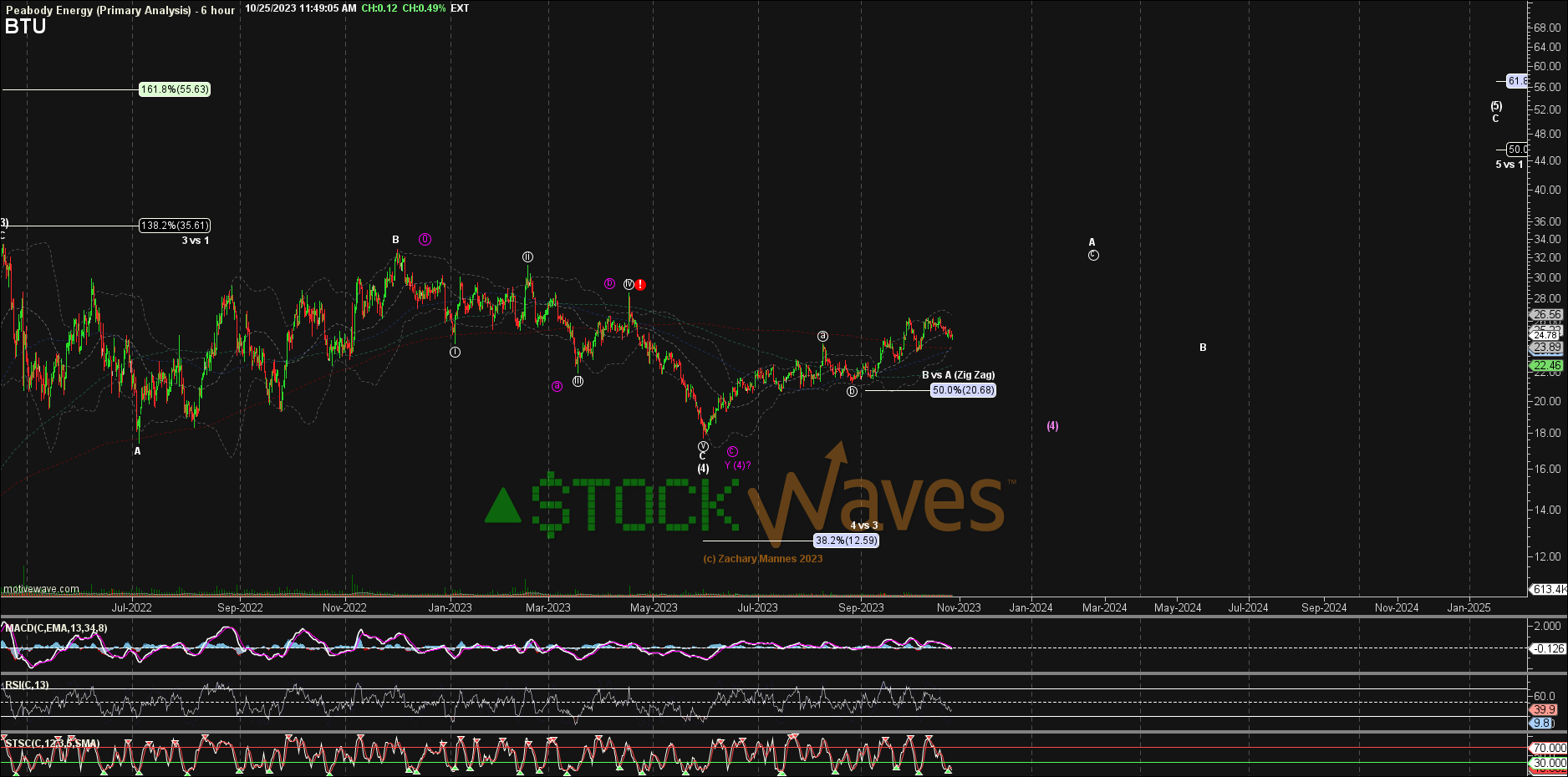Click the 40.00 price axis label

1547,190
